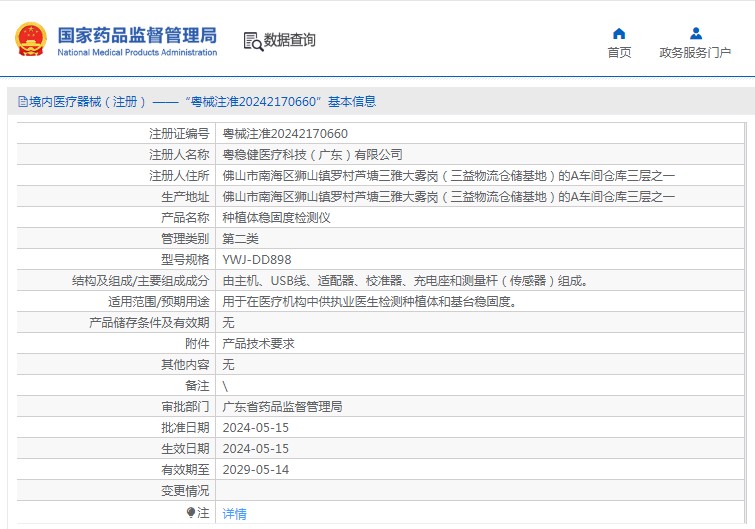Click the 数据查询 label
The width and height of the screenshot is (755, 529).
(x=289, y=40)
